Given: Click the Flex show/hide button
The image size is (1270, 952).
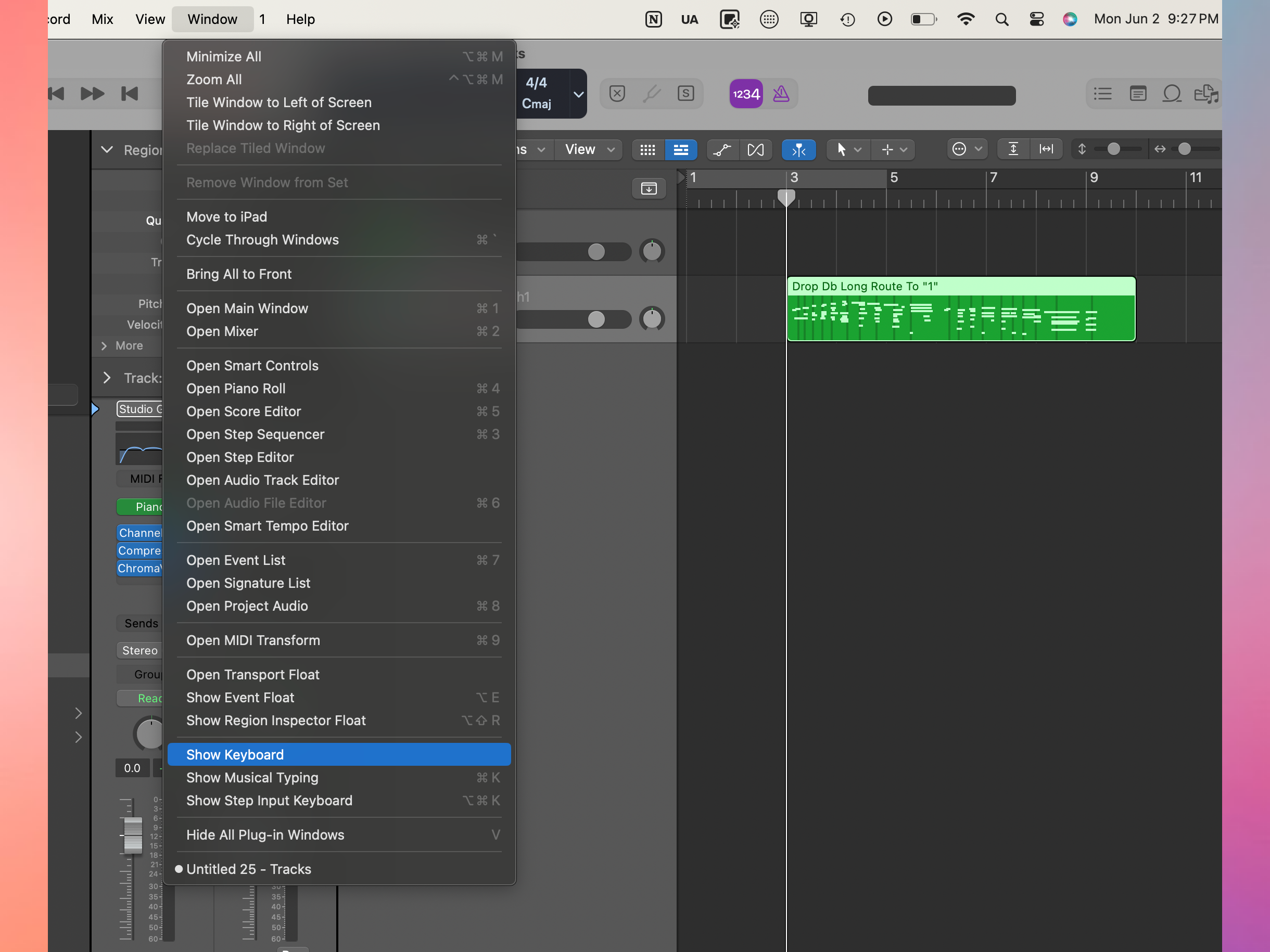Looking at the screenshot, I should point(756,150).
